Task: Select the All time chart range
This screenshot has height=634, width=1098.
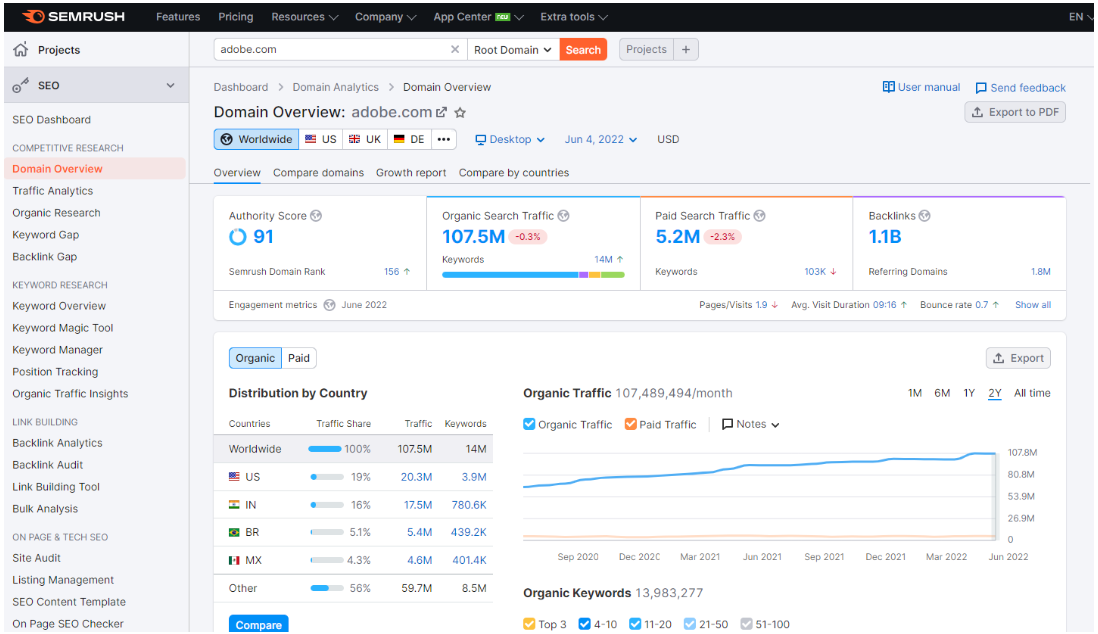Action: (x=1032, y=393)
